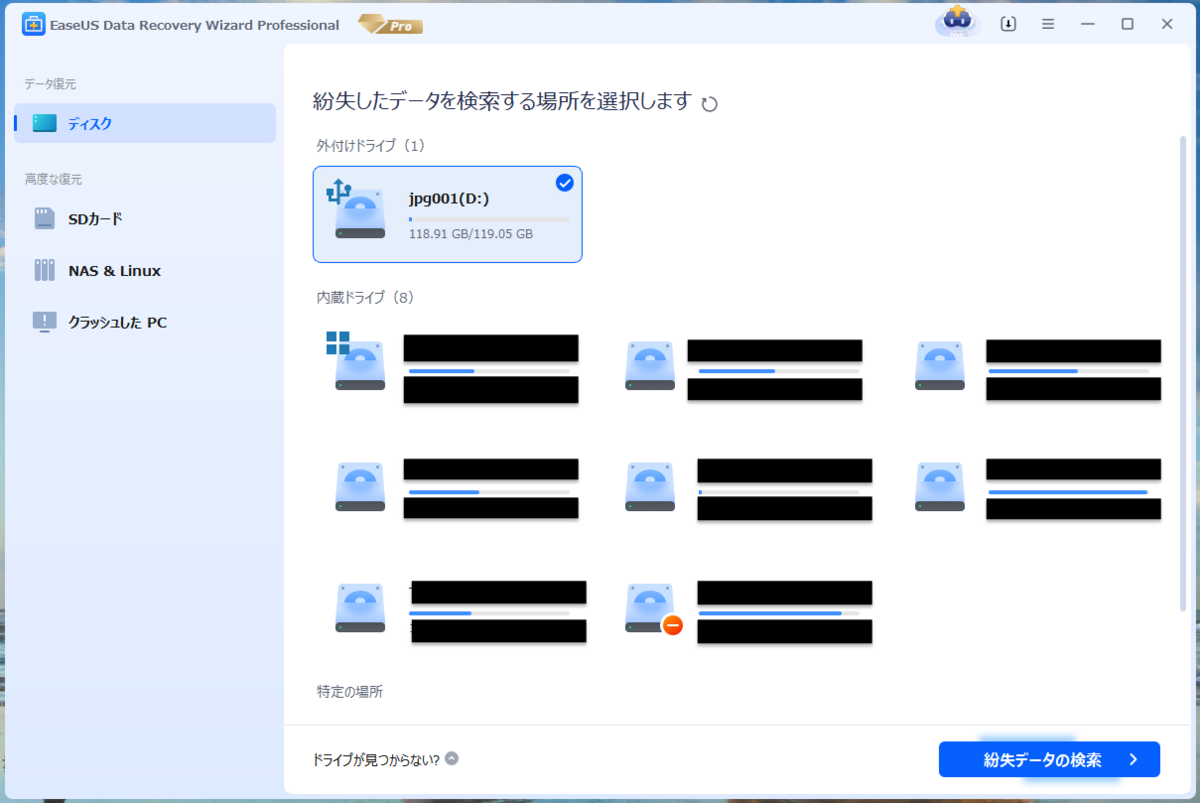1200x803 pixels.
Task: Click the ディスク sidebar icon
Action: coord(43,123)
